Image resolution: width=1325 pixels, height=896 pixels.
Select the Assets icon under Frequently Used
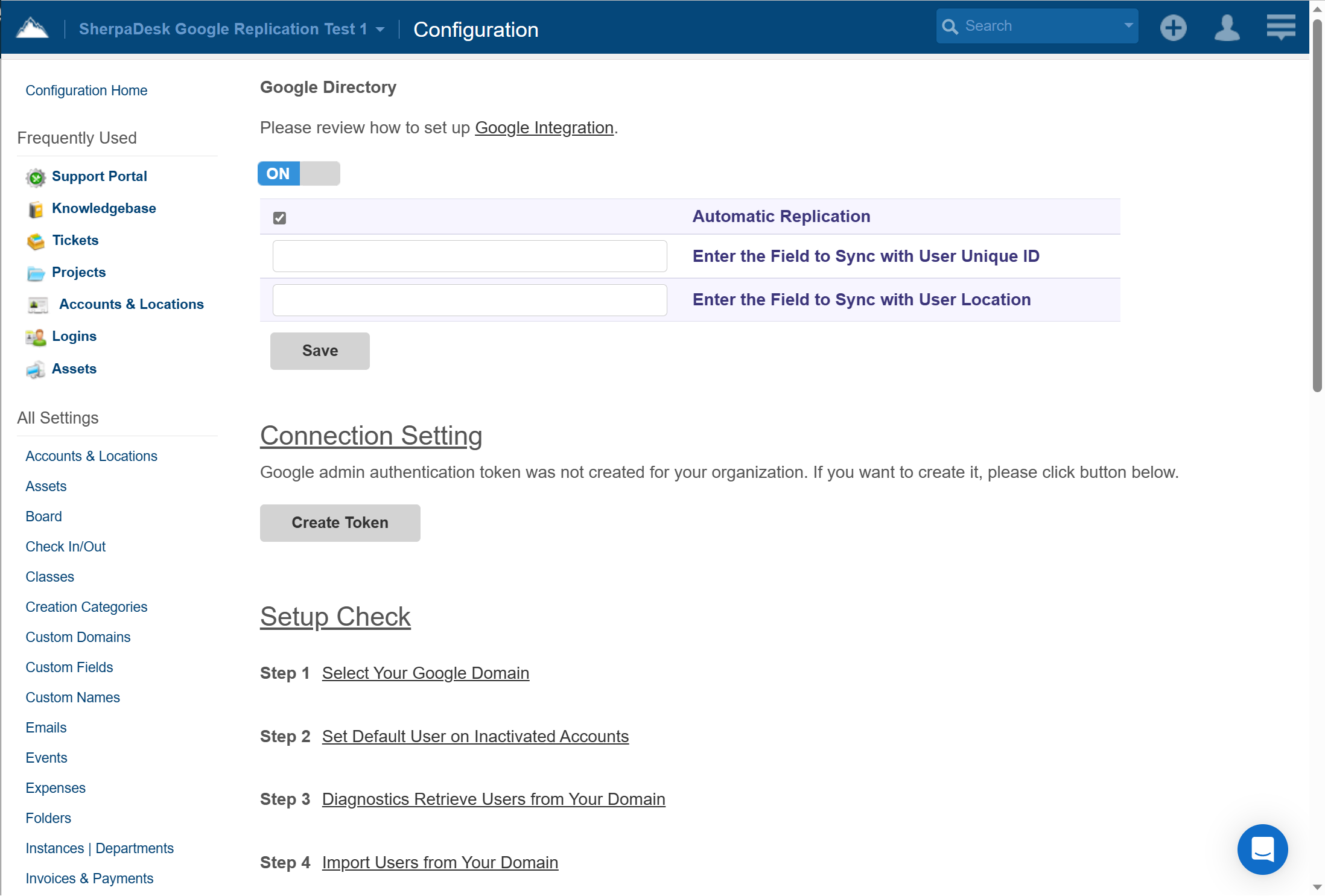tap(36, 369)
